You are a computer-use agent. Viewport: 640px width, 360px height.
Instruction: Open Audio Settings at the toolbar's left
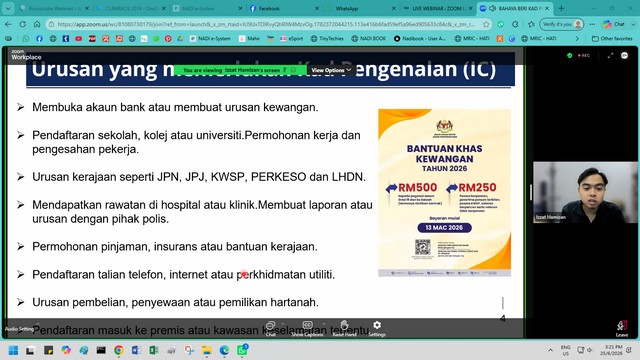click(x=20, y=329)
